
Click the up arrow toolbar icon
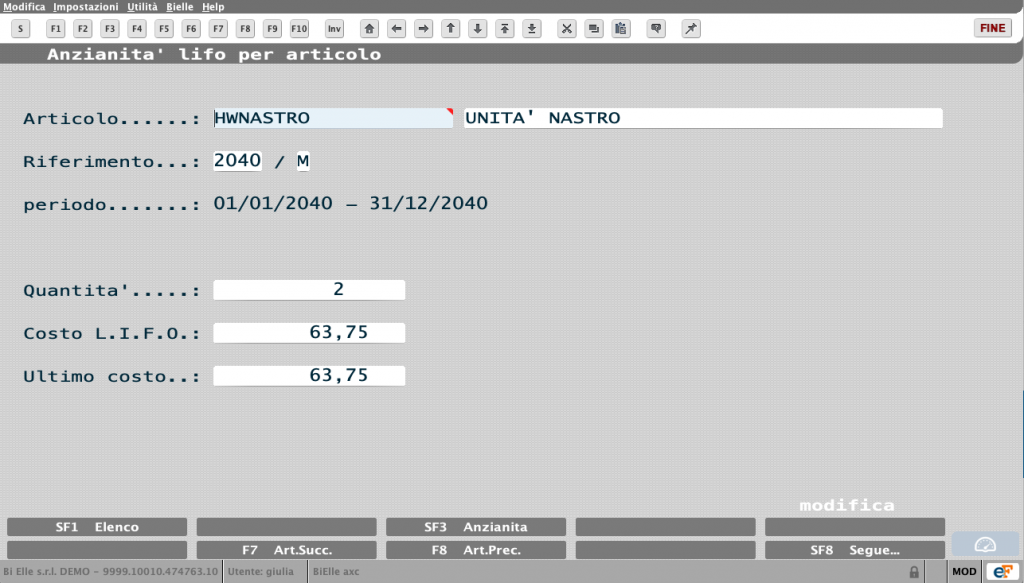coord(451,29)
